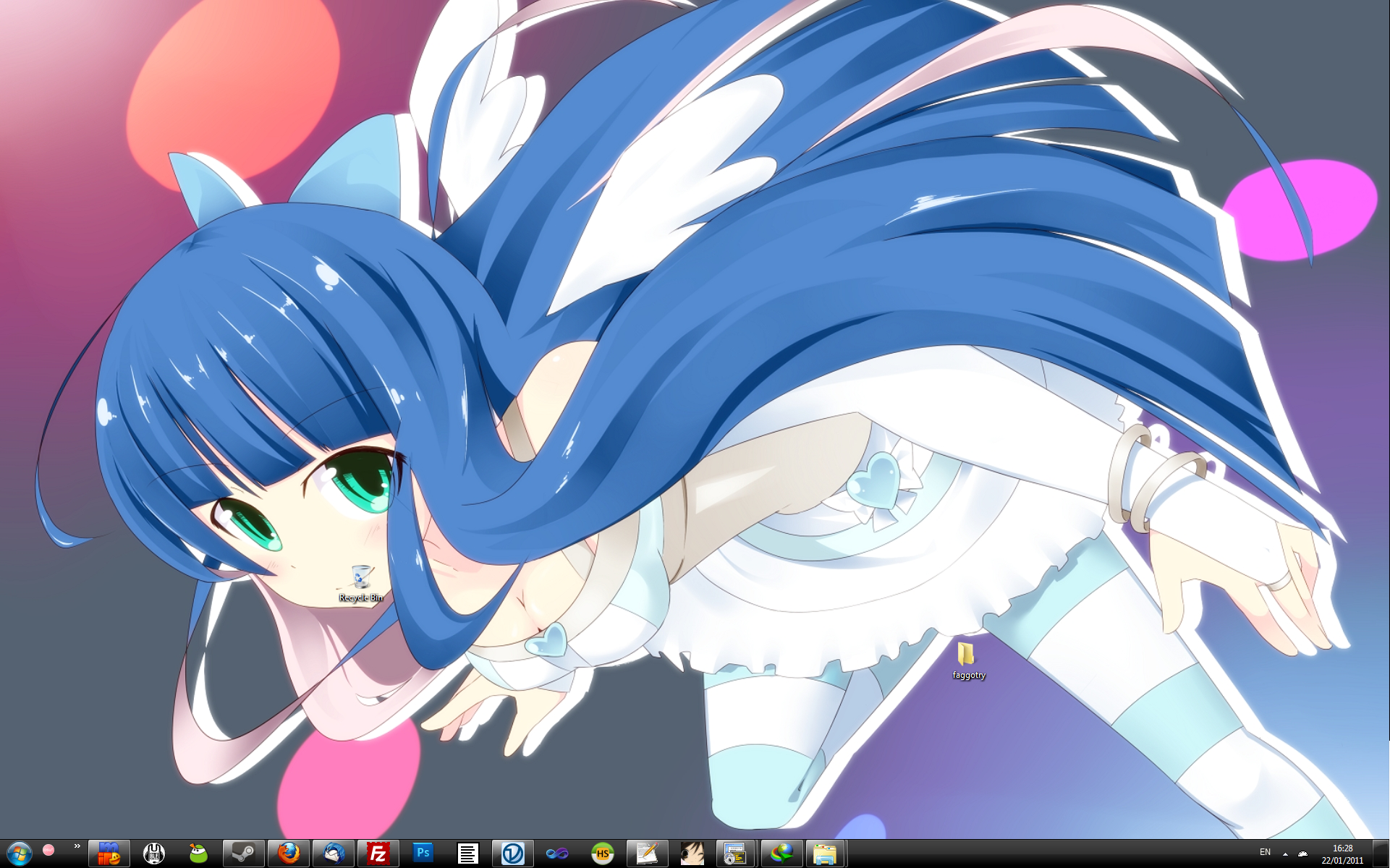Launch Visual Studio infinity icon
This screenshot has height=868, width=1390.
point(557,854)
